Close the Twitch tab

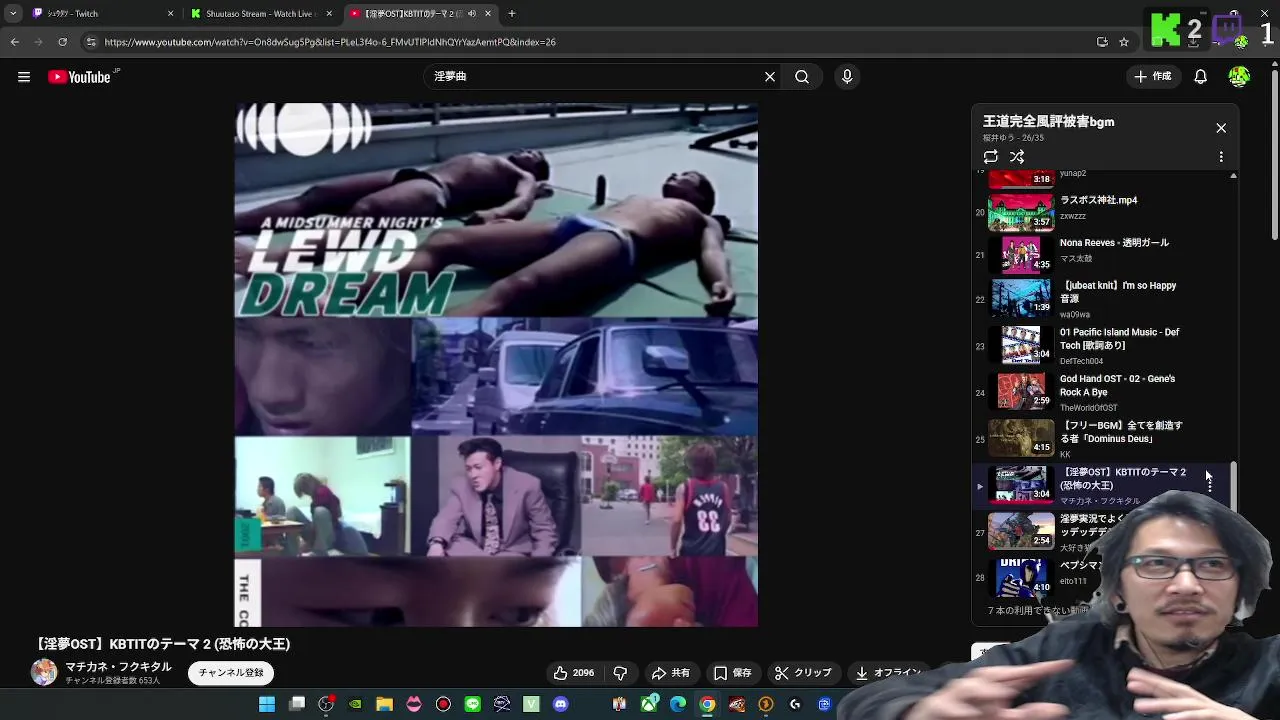[170, 14]
